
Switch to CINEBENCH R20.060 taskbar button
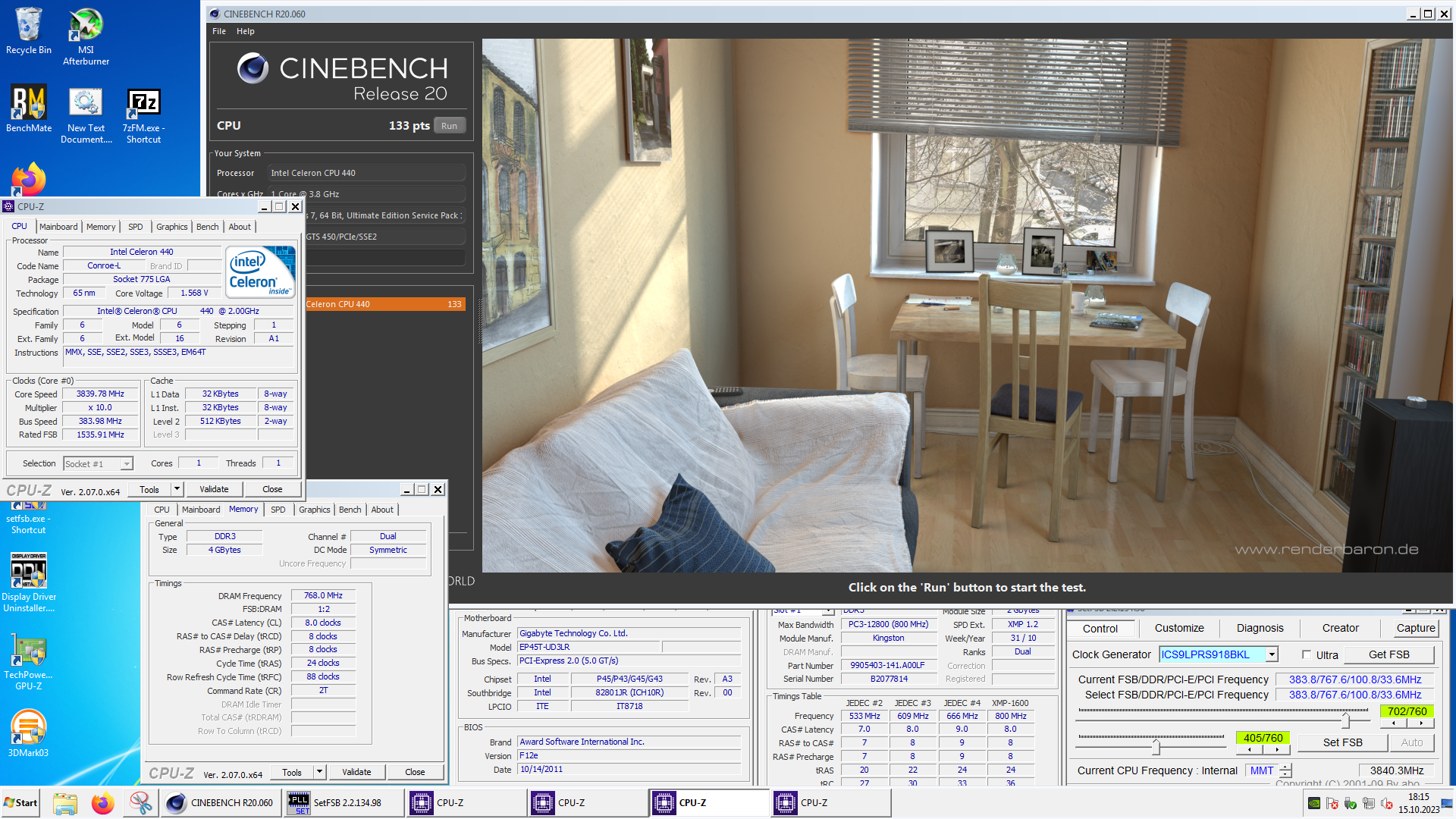pos(220,803)
